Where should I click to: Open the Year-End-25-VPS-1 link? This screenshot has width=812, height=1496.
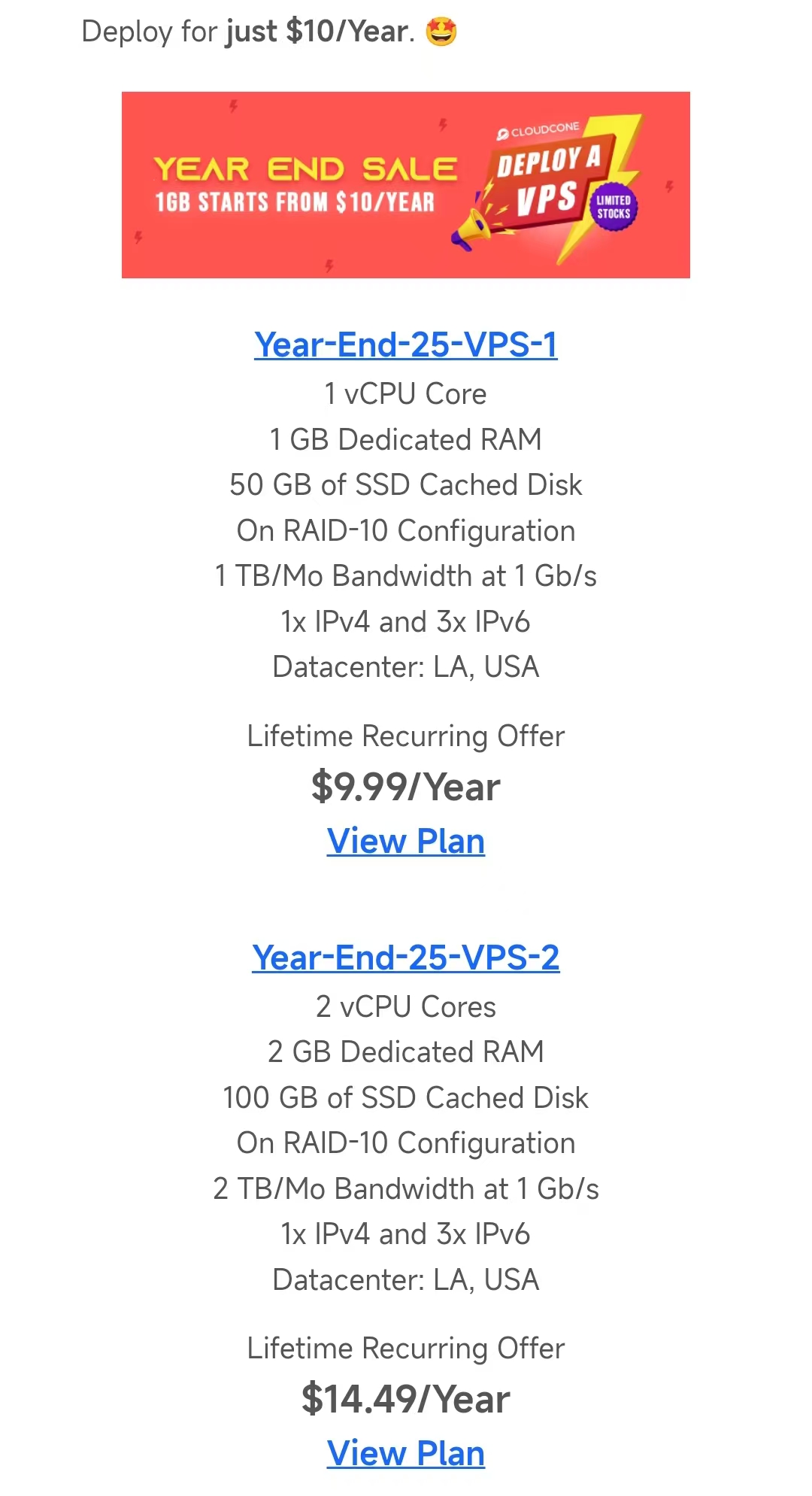point(406,344)
